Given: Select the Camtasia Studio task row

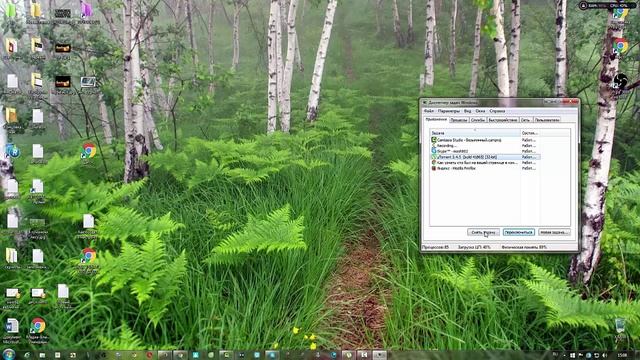Looking at the screenshot, I should point(485,140).
